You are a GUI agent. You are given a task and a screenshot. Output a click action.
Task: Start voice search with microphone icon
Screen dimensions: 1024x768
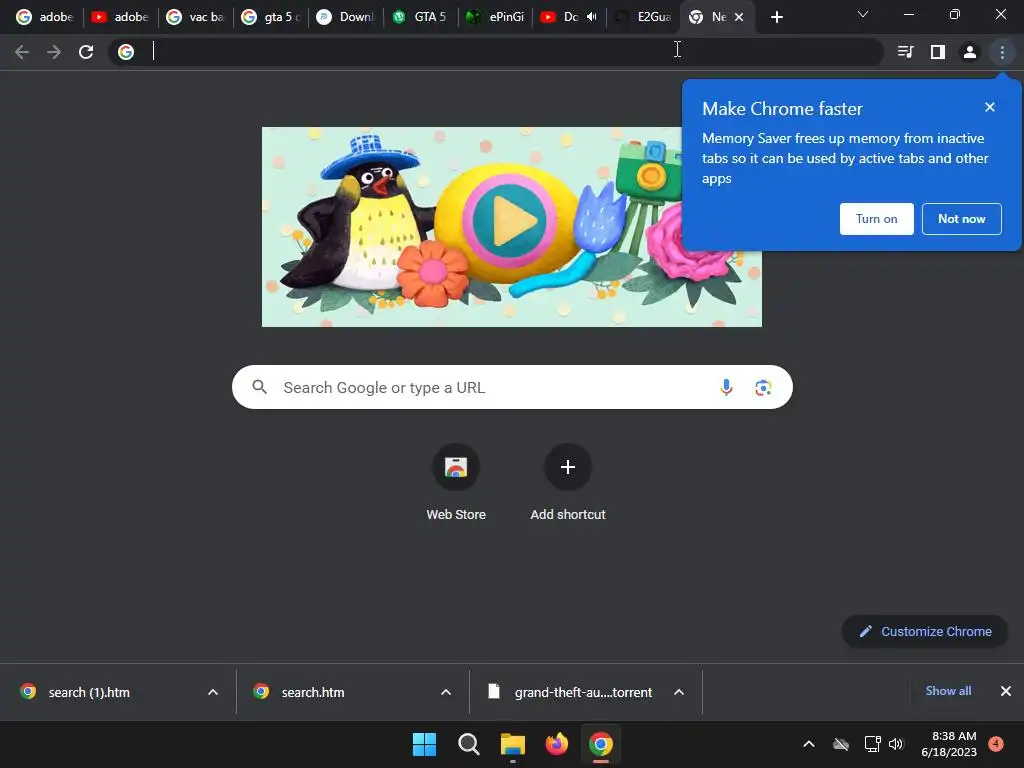[726, 387]
